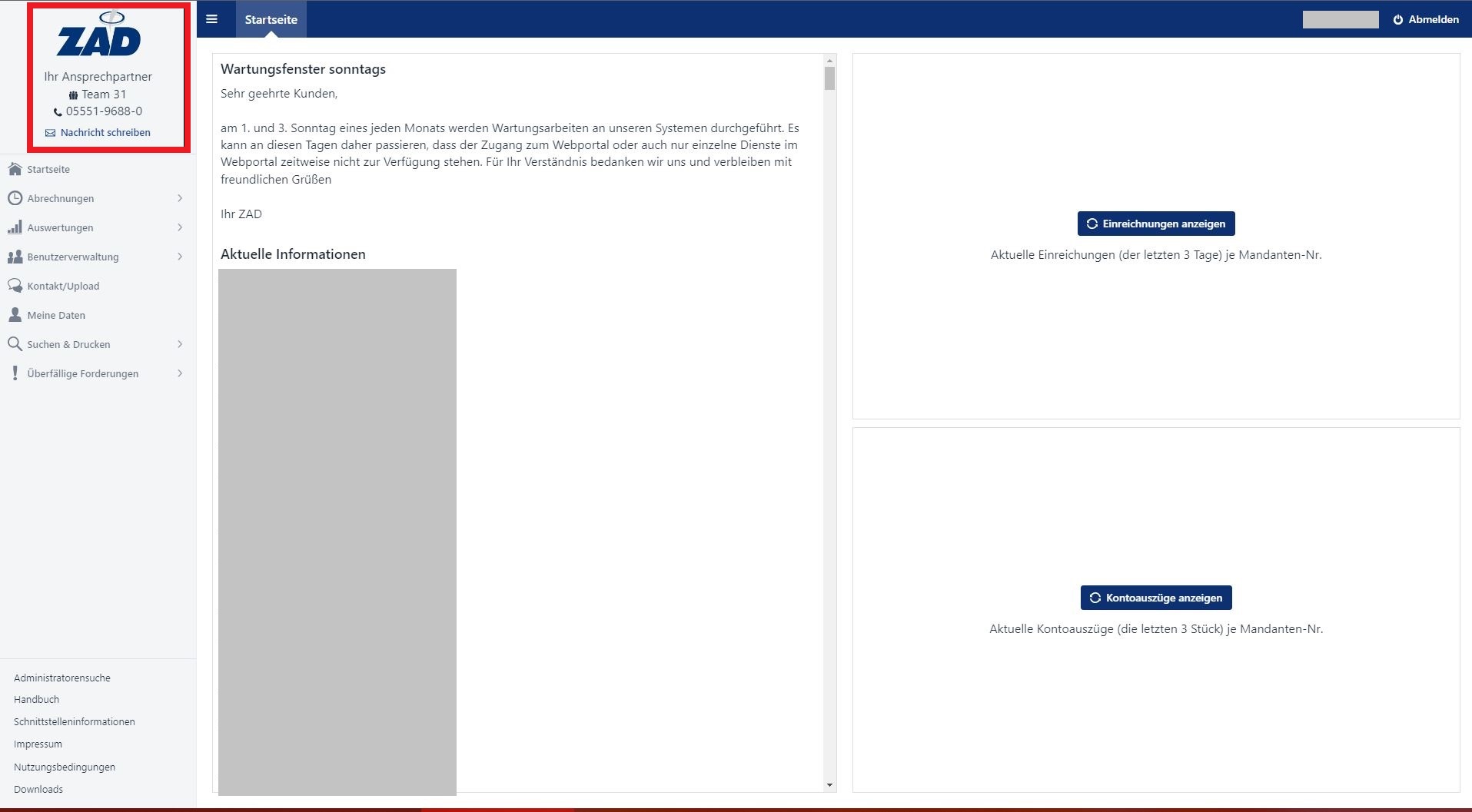
Task: Expand the Auswertungen submenu chevron
Action: [180, 227]
